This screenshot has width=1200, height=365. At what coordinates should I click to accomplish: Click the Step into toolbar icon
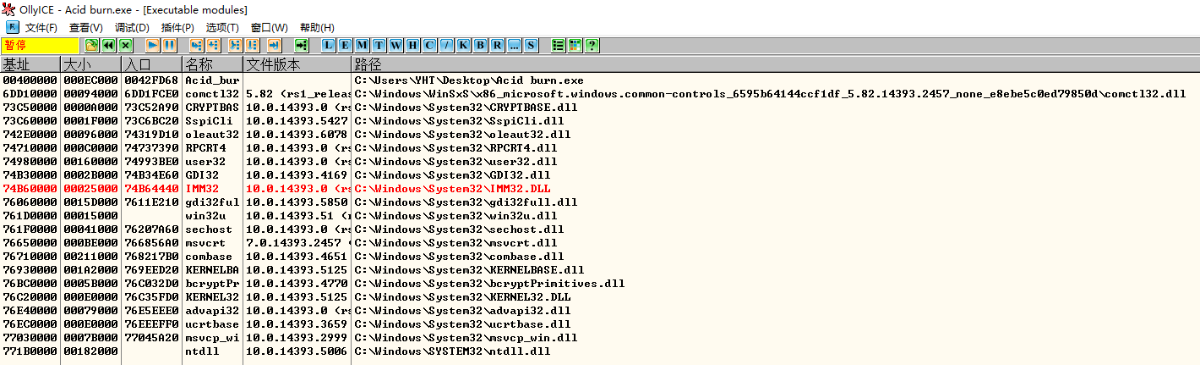(197, 45)
